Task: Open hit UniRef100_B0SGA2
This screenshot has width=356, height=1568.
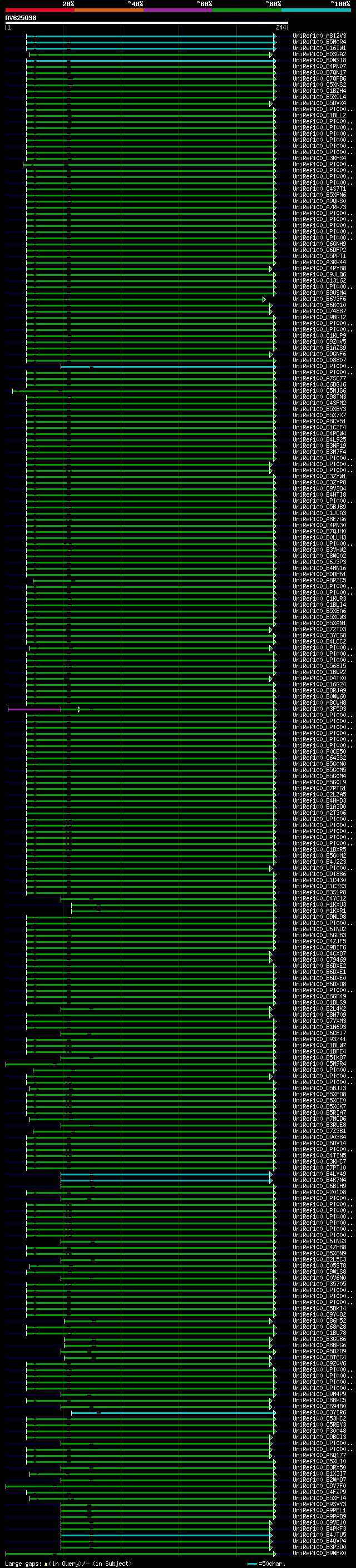Action: [x=319, y=54]
